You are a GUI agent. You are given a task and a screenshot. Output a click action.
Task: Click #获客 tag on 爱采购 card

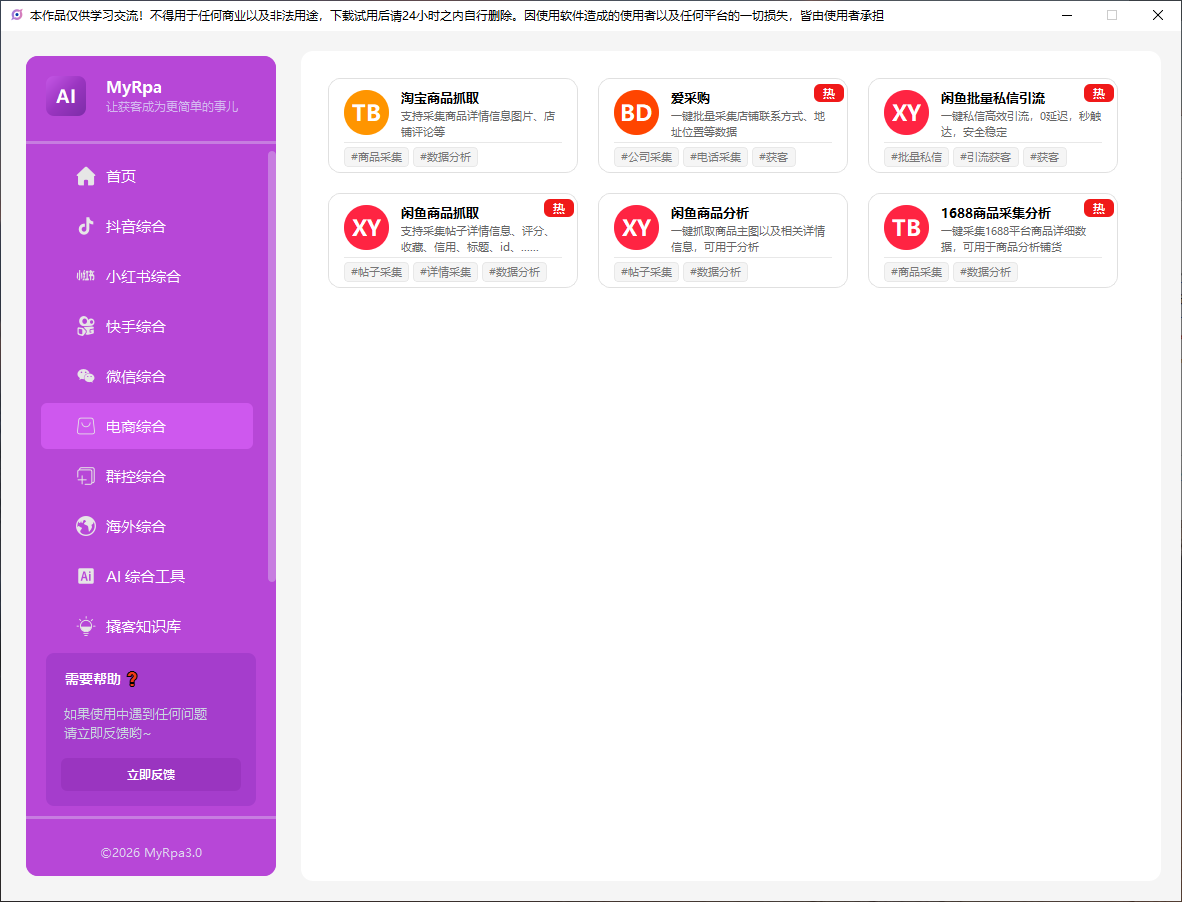773,157
